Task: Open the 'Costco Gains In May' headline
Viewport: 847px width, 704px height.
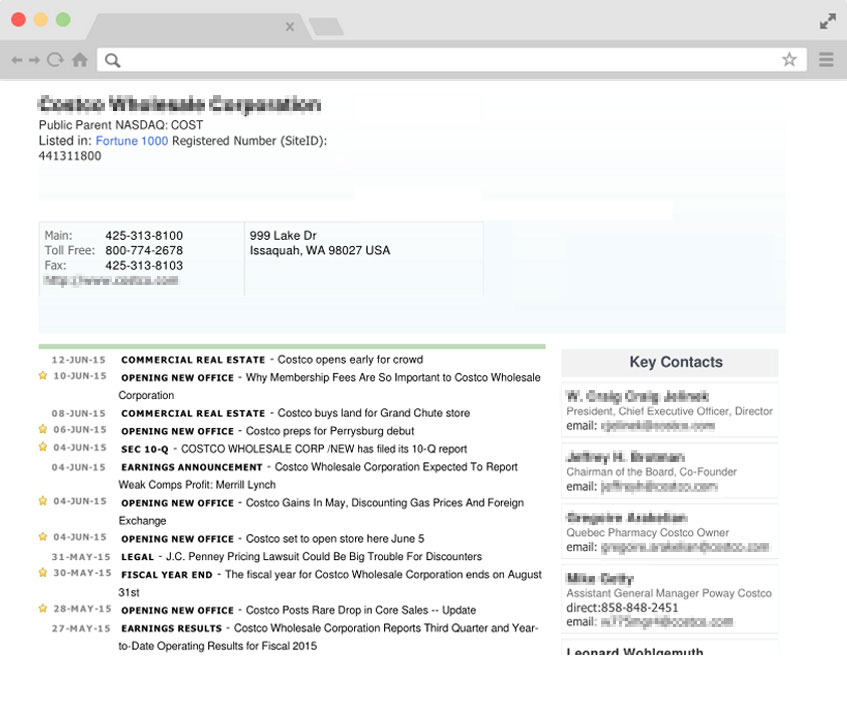Action: (x=321, y=512)
